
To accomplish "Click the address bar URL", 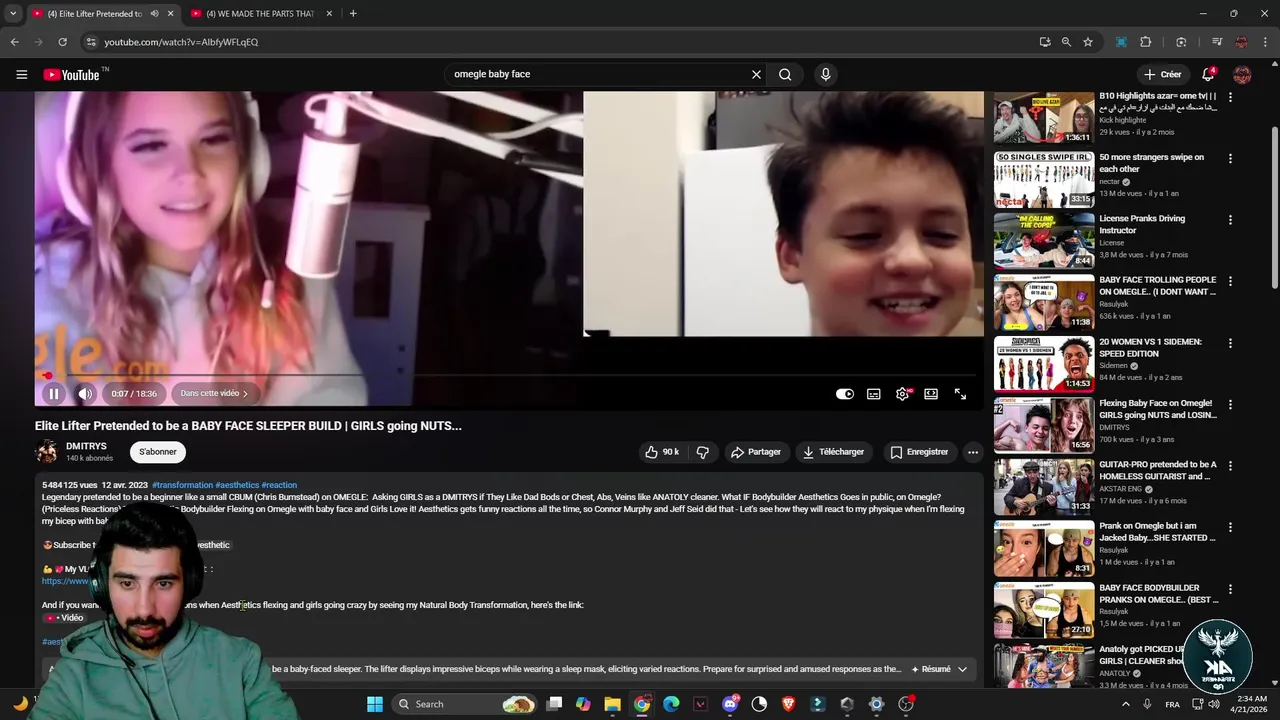I will click(181, 42).
